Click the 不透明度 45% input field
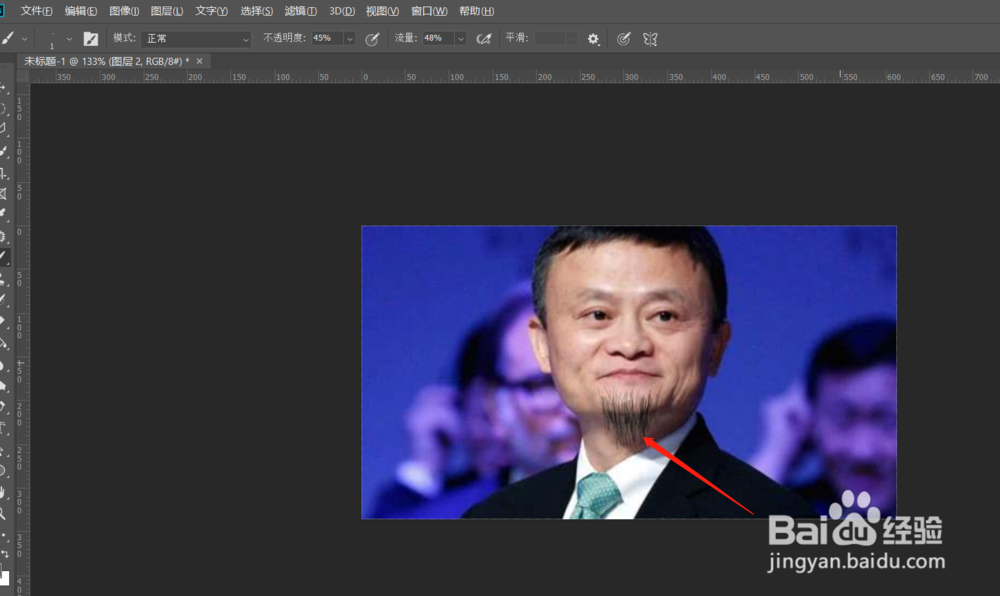Image resolution: width=1000 pixels, height=596 pixels. click(x=327, y=38)
